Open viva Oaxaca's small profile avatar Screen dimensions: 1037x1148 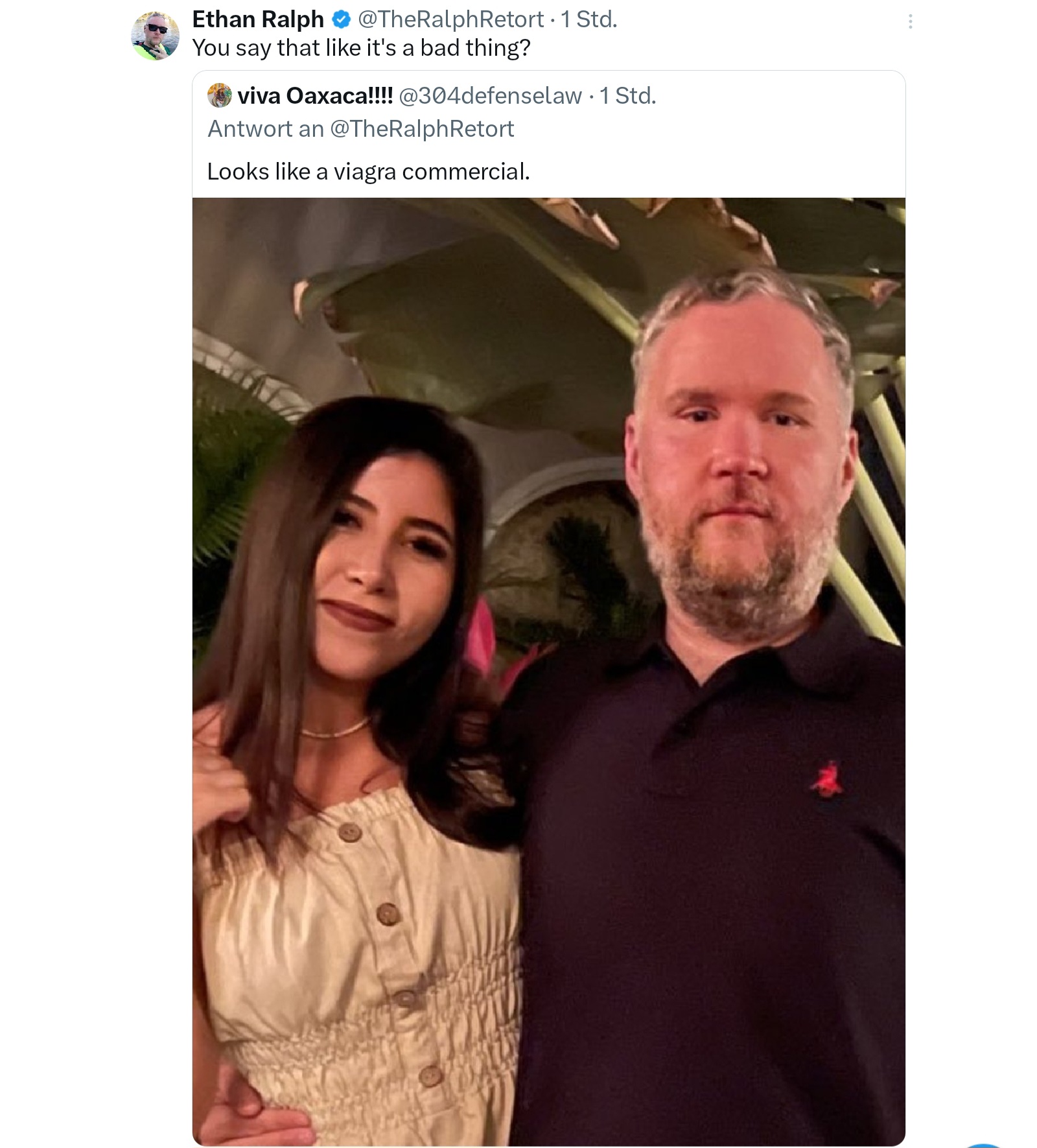pos(220,95)
